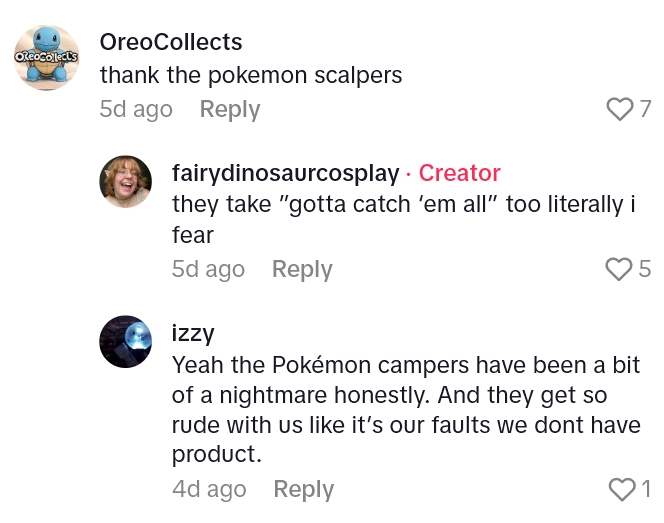
Task: Select the text "thank the pokemon scalpers"
Action: coord(249,75)
